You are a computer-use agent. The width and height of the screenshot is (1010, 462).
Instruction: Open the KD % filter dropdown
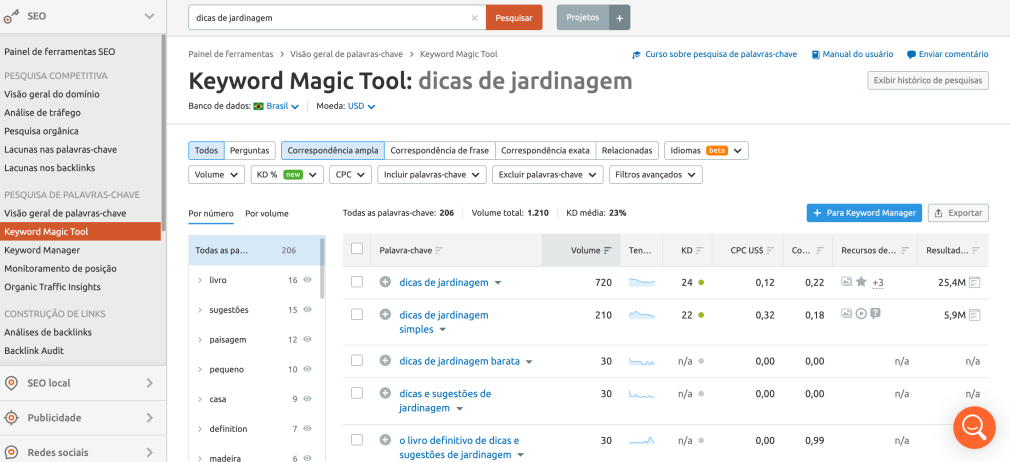[x=287, y=175]
